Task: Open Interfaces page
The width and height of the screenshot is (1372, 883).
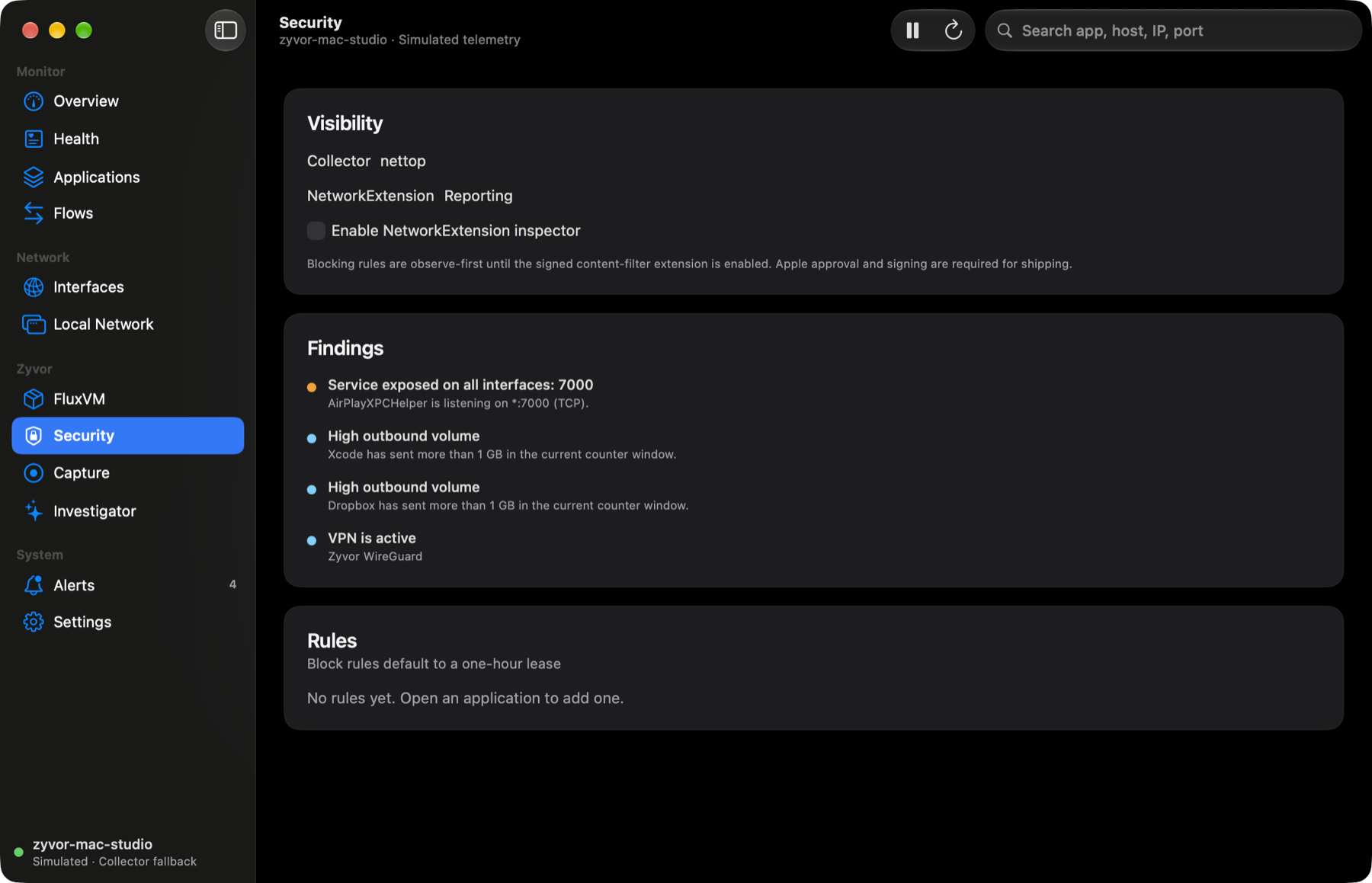Action: [x=128, y=287]
